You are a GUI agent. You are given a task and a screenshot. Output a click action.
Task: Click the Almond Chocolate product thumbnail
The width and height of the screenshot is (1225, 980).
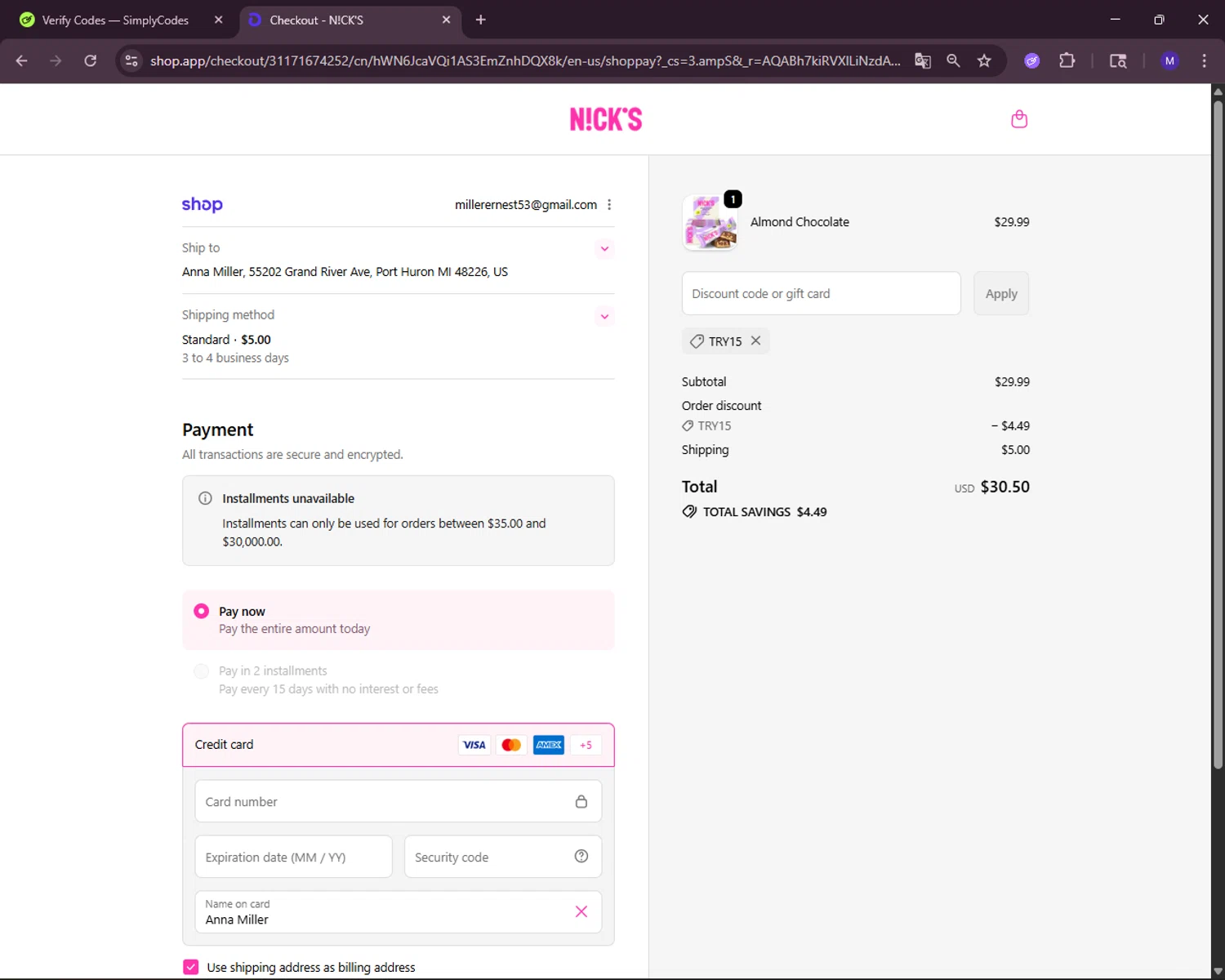point(710,222)
